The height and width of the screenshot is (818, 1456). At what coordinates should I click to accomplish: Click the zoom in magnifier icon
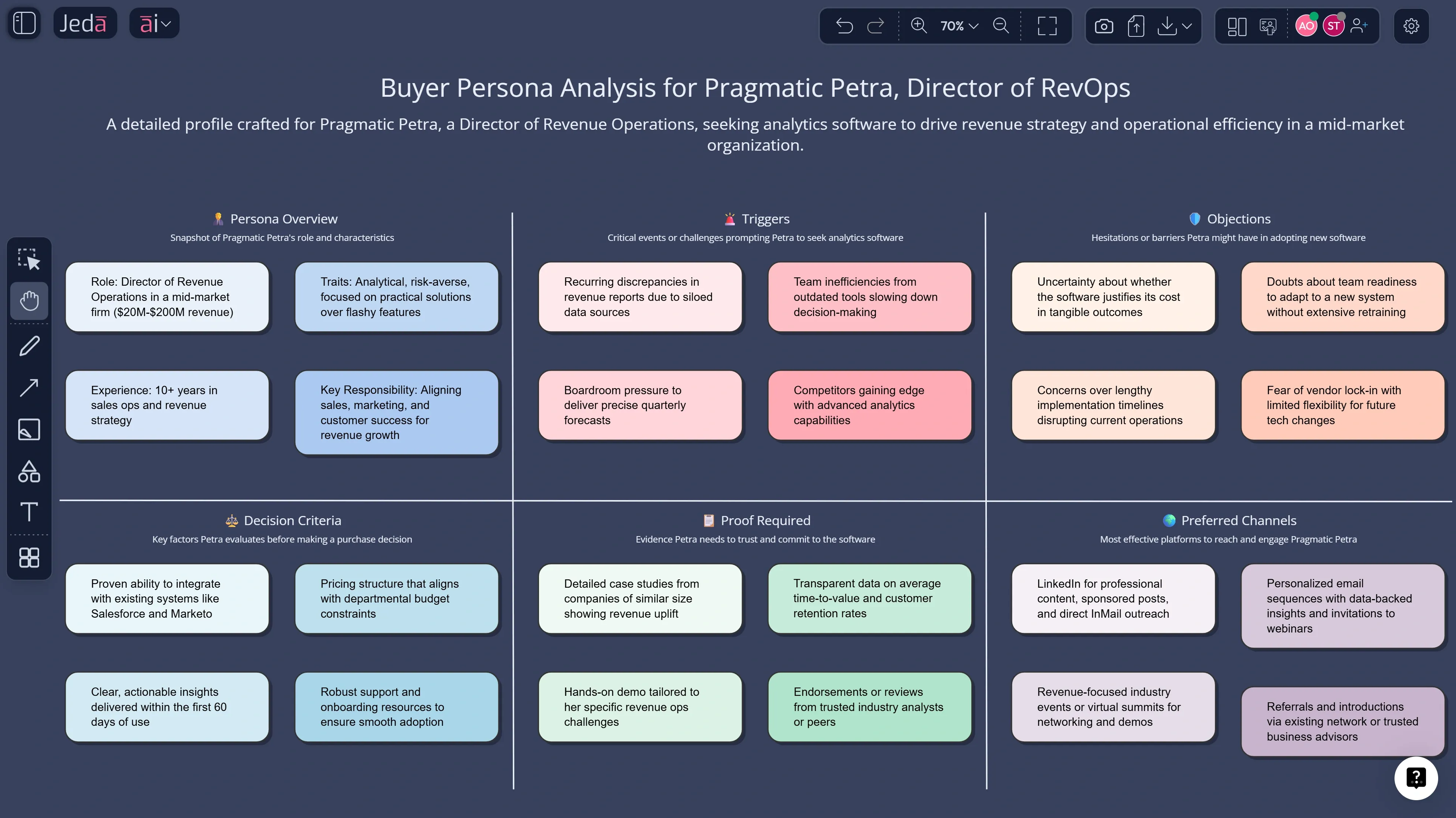(x=918, y=25)
